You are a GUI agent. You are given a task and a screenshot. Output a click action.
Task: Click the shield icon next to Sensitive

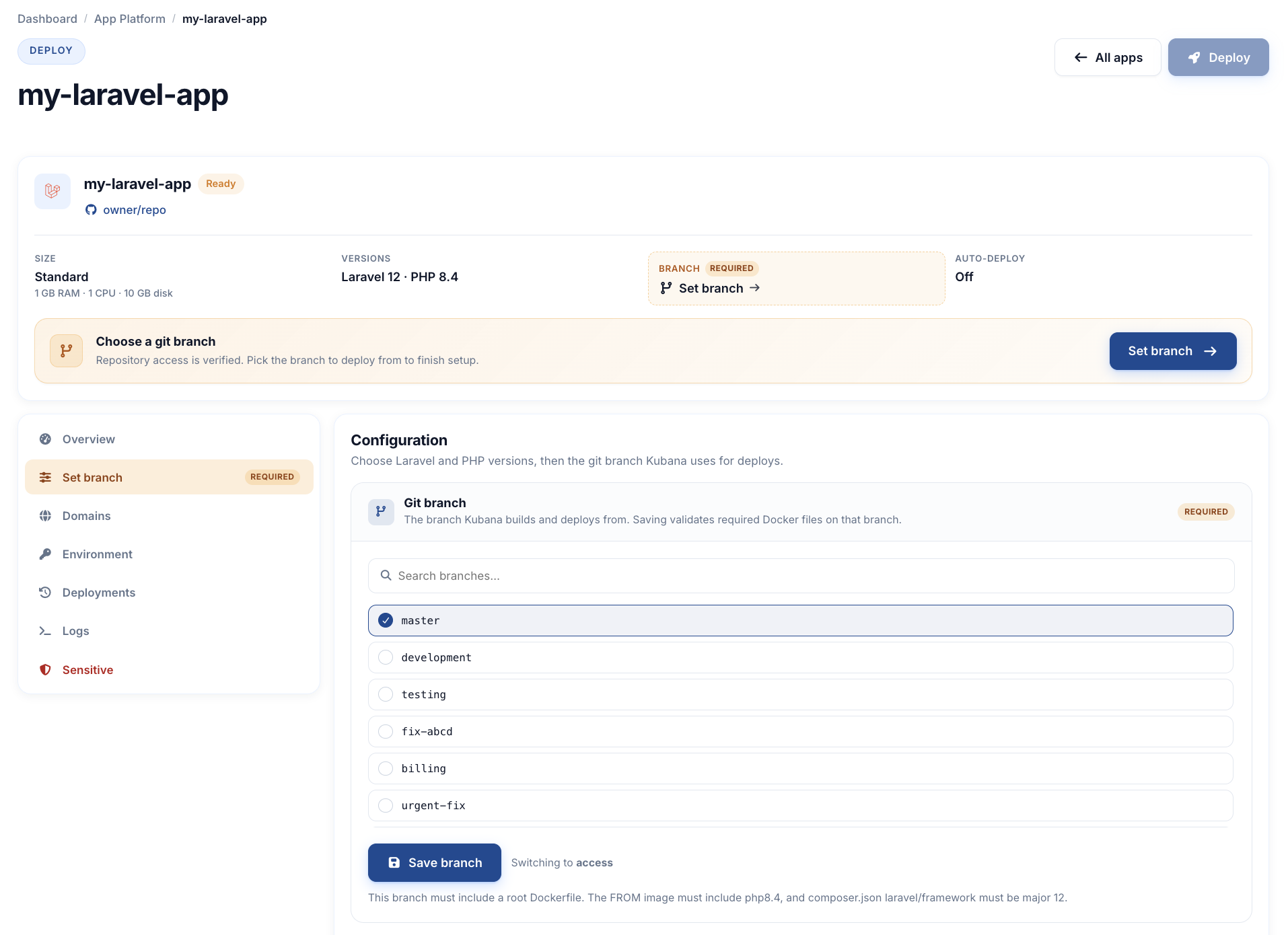(45, 670)
